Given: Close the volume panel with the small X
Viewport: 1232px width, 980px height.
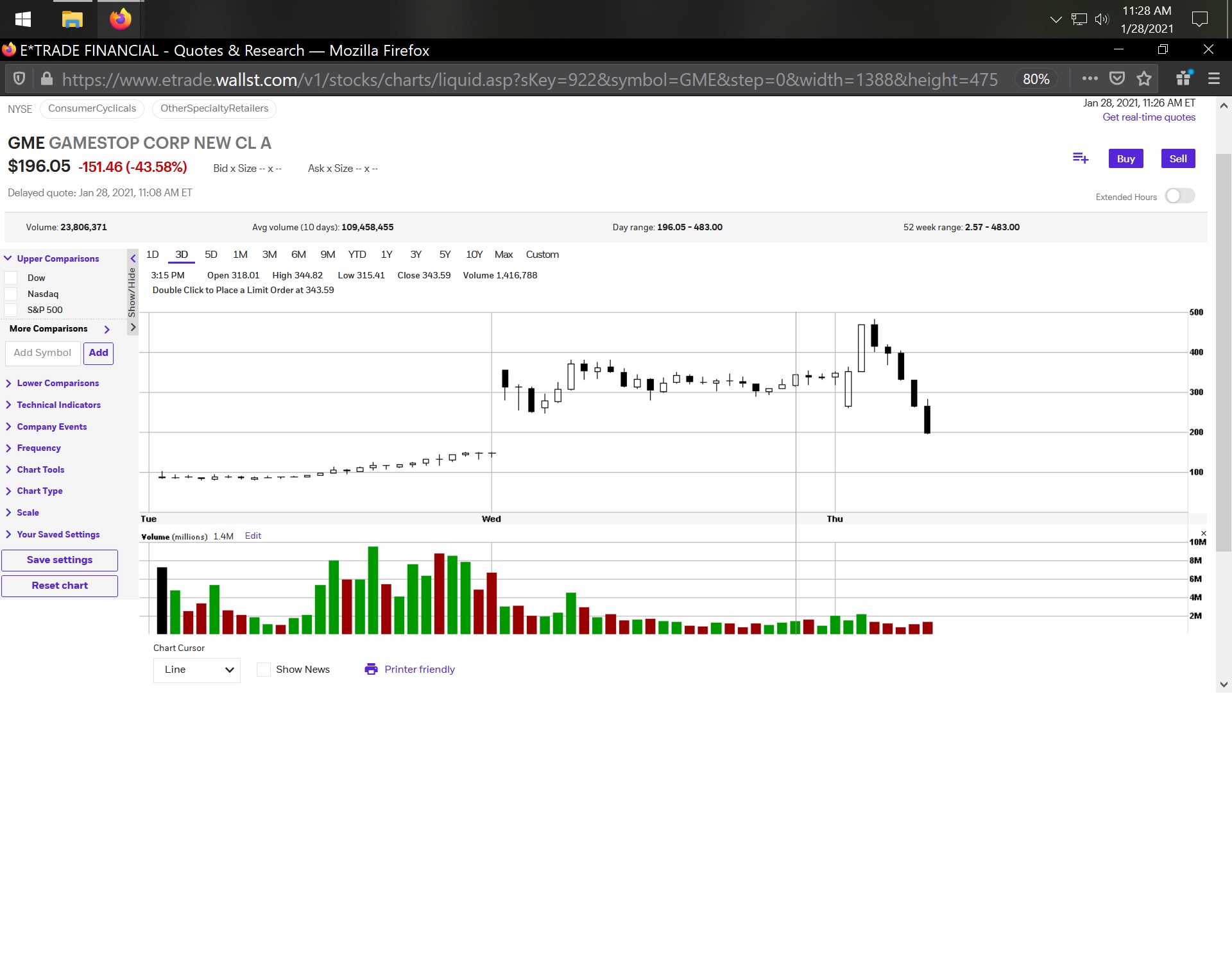Looking at the screenshot, I should (x=1204, y=533).
